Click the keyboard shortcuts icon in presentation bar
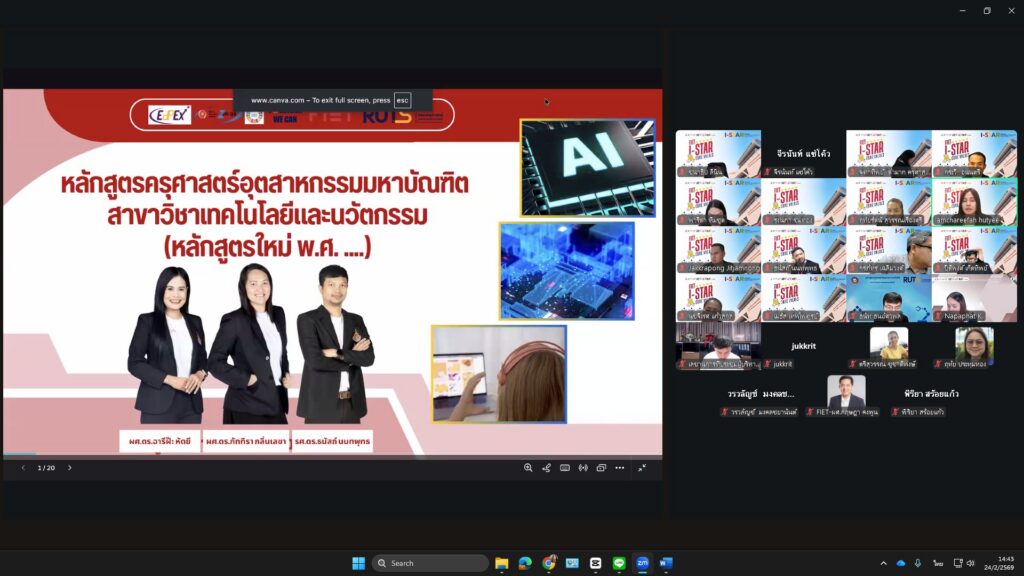 coord(565,468)
